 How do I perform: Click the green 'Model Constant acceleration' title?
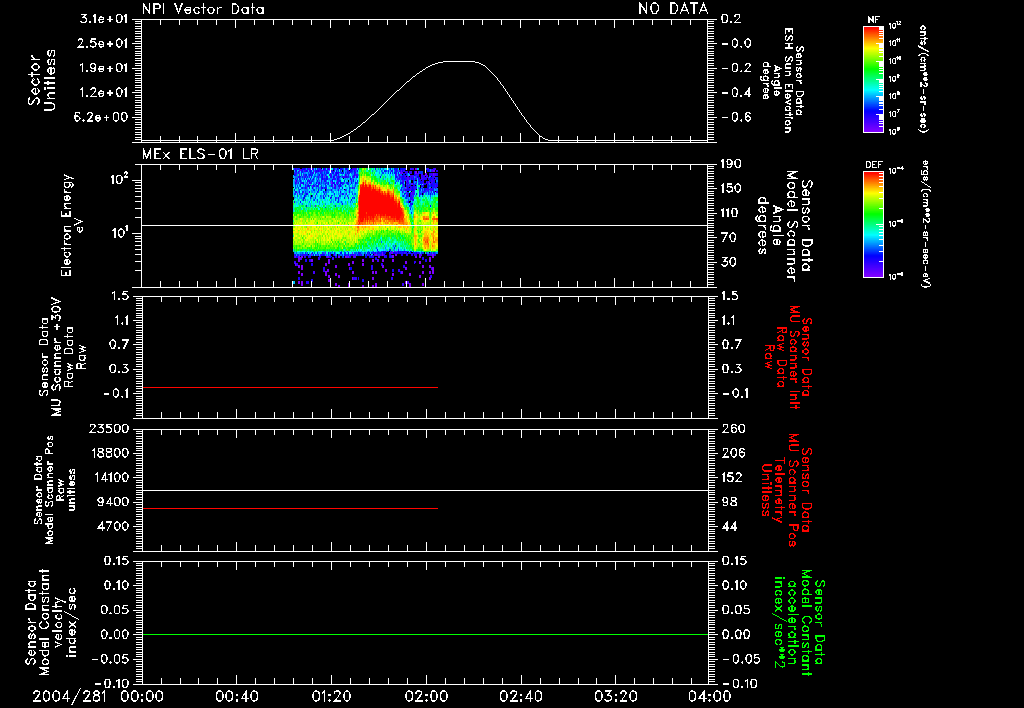click(799, 623)
